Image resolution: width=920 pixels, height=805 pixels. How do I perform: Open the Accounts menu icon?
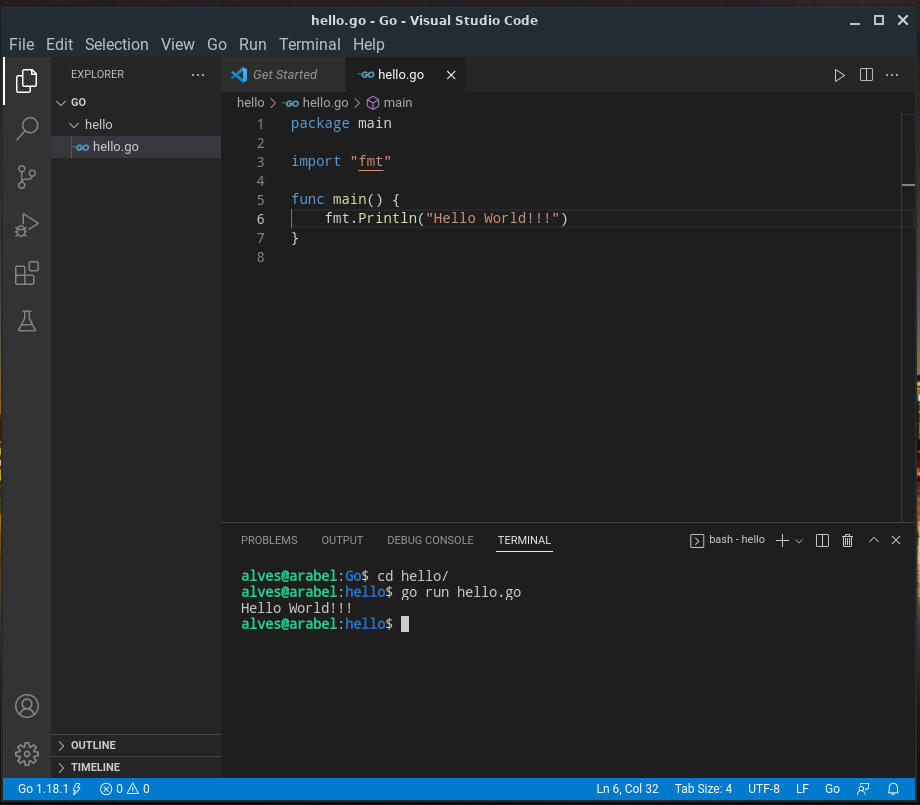[x=26, y=706]
